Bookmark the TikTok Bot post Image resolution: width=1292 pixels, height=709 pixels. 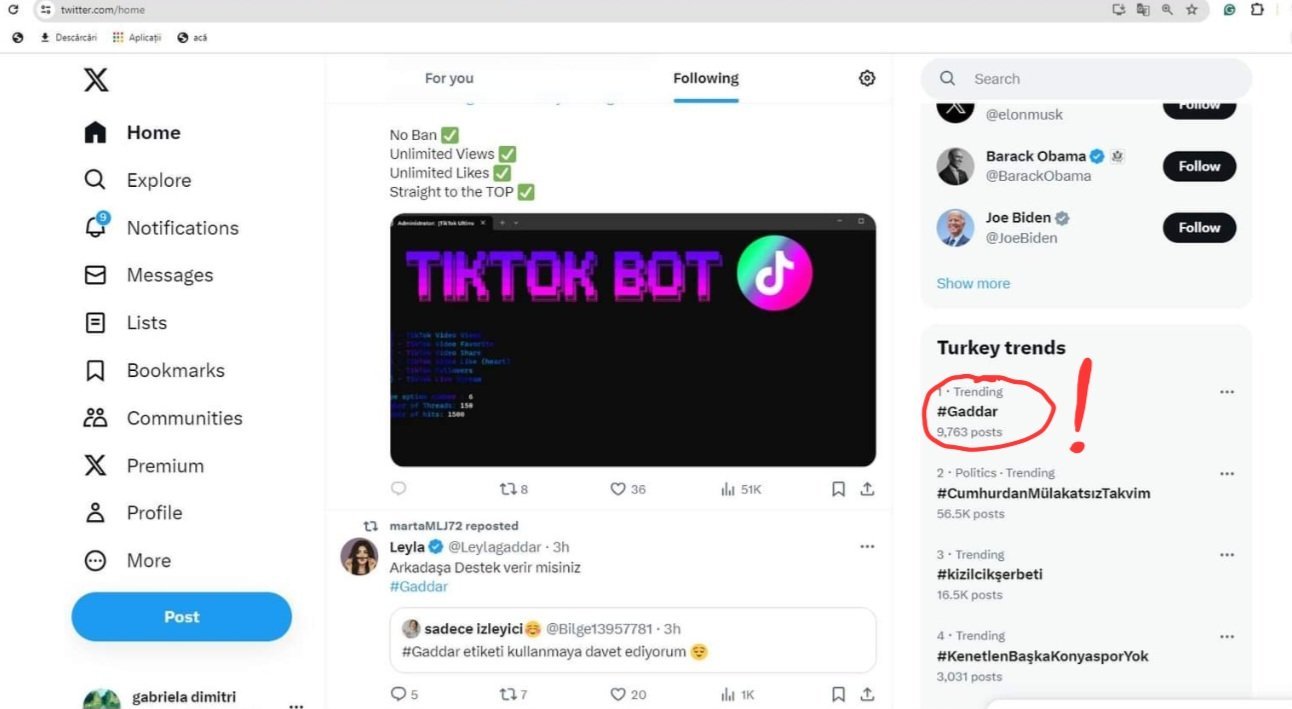click(838, 489)
